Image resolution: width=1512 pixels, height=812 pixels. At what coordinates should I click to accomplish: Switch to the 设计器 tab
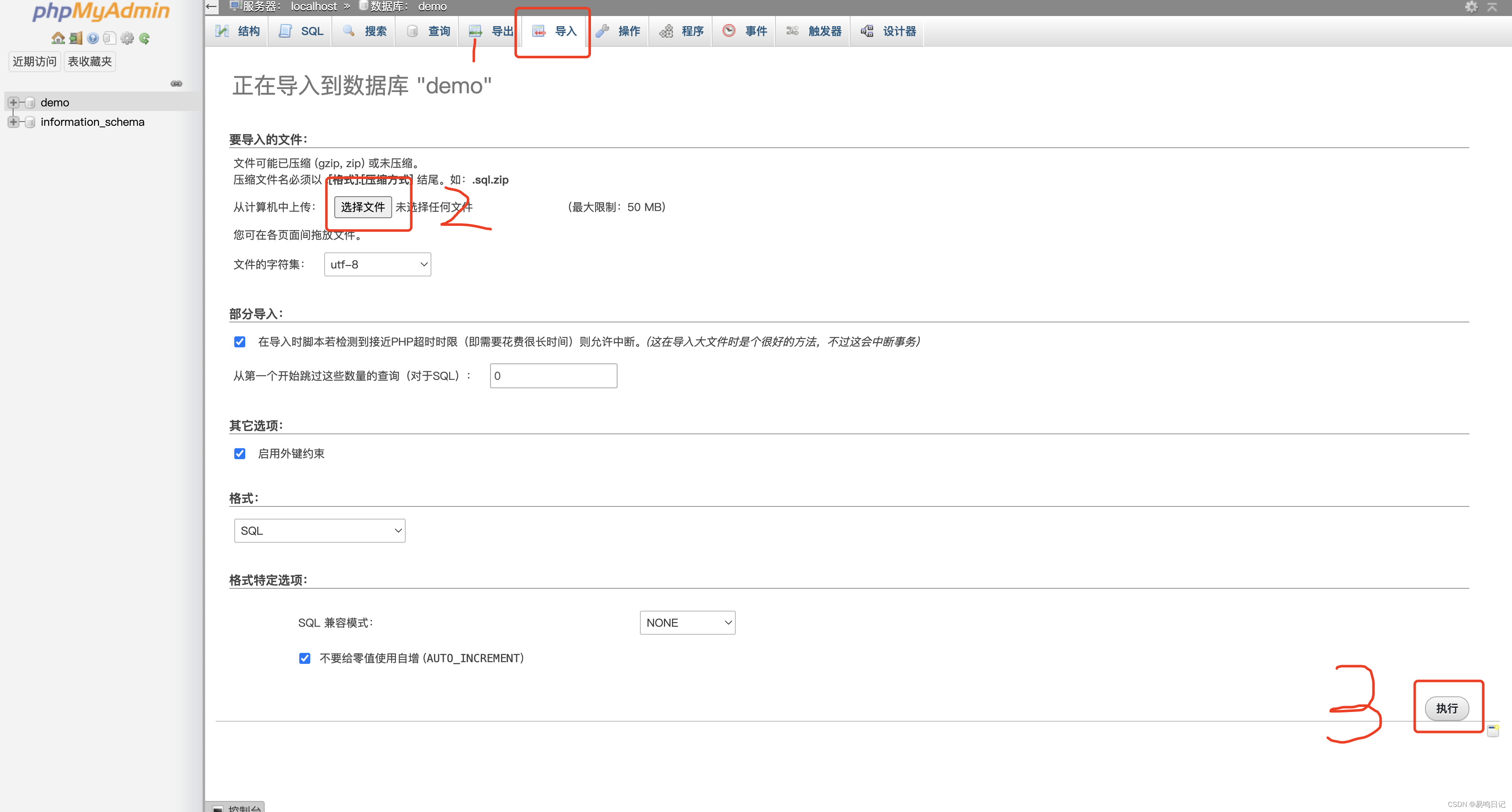point(887,31)
